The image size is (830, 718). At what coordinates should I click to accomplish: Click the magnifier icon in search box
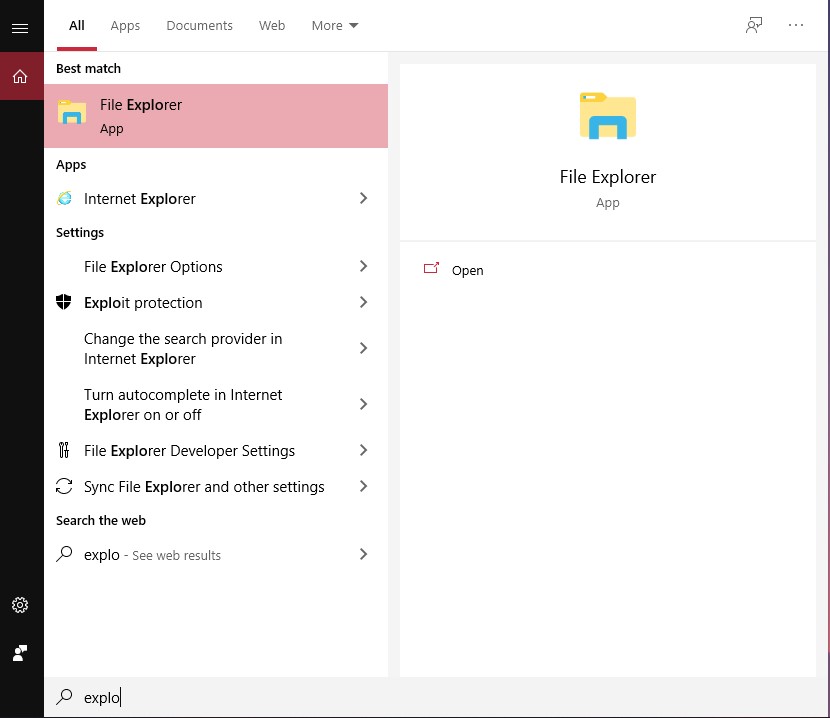(64, 697)
